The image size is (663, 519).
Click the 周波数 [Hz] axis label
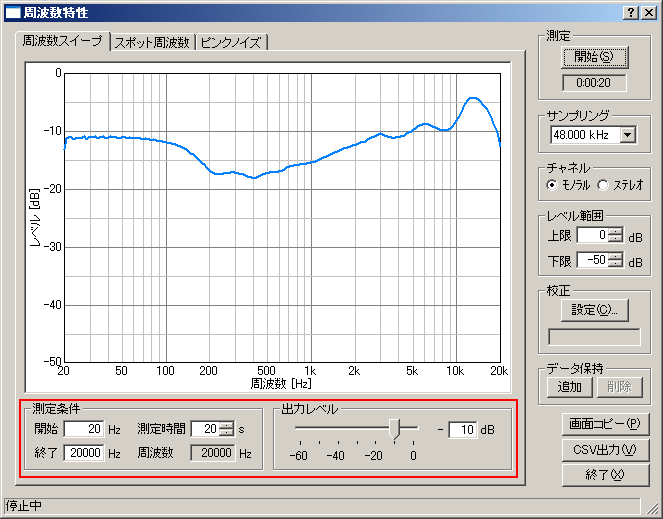(x=281, y=384)
